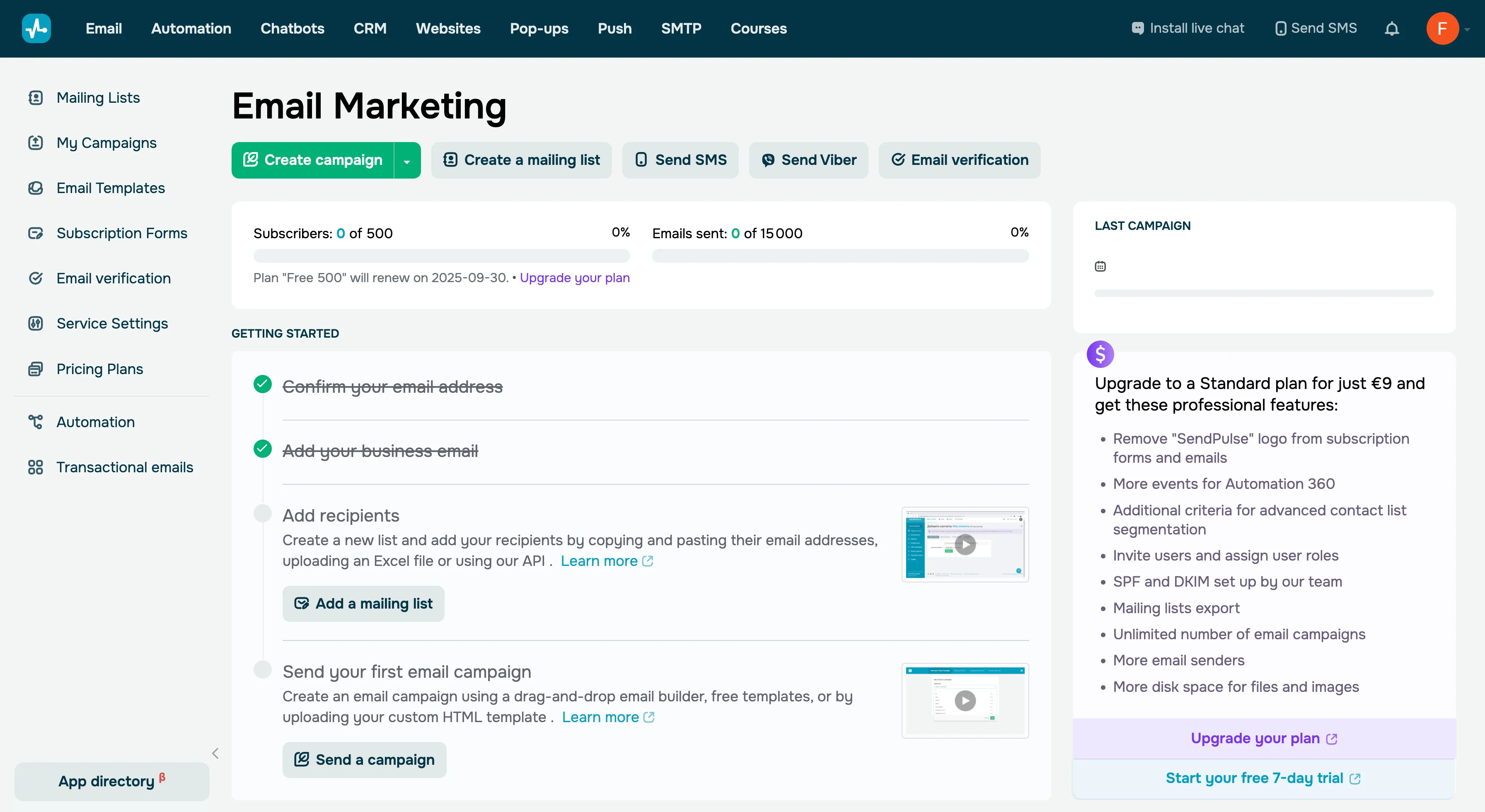Expand the Create campaign dropdown arrow
This screenshot has height=812, width=1485.
pyautogui.click(x=407, y=160)
